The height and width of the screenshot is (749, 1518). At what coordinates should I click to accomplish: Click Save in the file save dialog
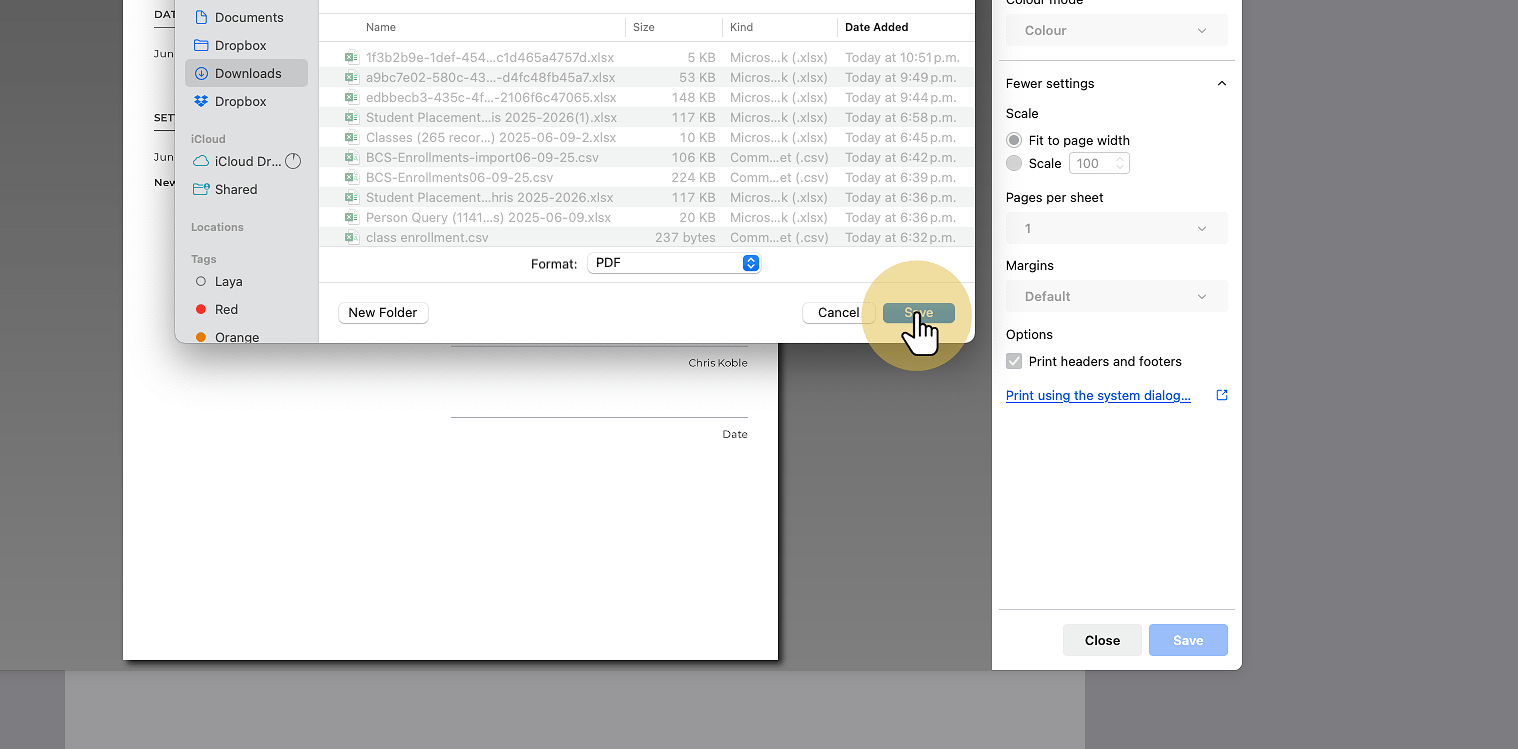coord(919,313)
